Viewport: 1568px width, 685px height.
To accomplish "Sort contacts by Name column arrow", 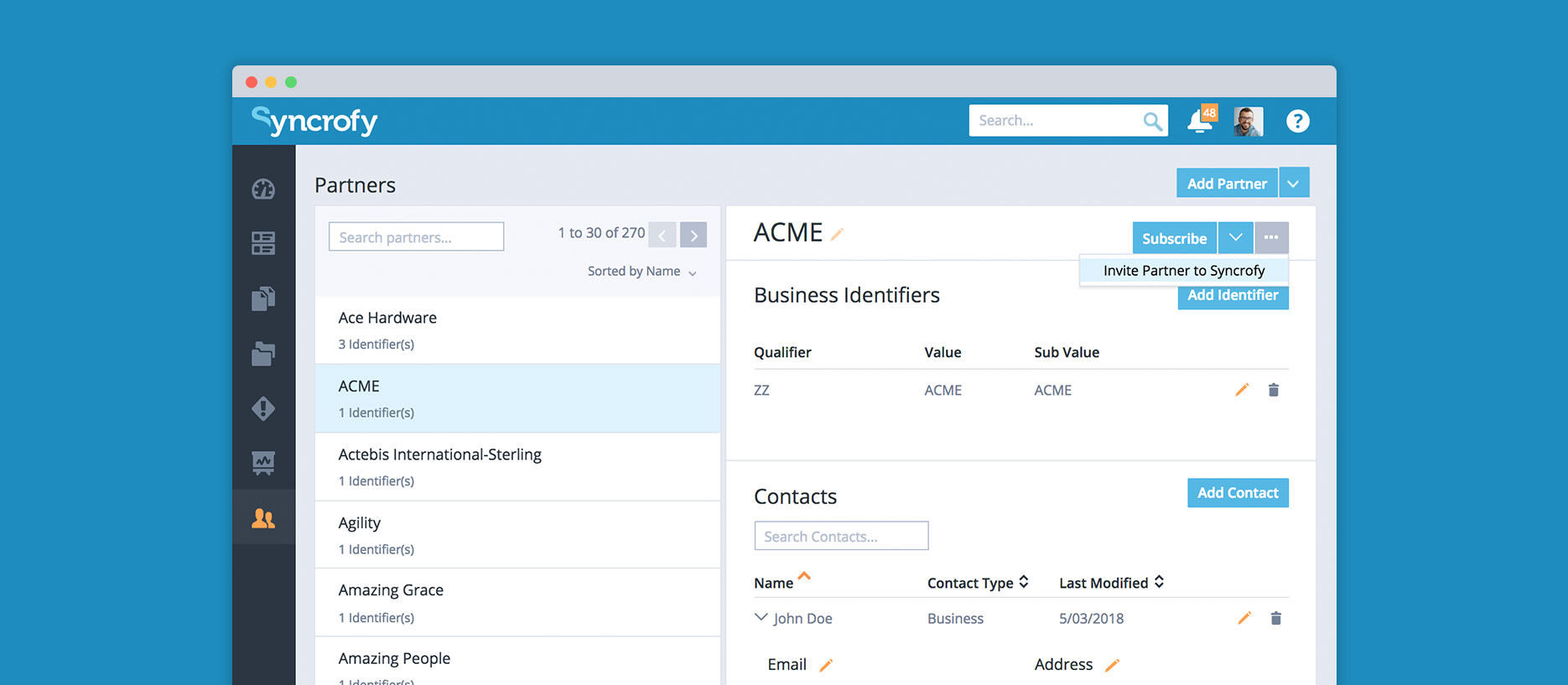I will (804, 576).
